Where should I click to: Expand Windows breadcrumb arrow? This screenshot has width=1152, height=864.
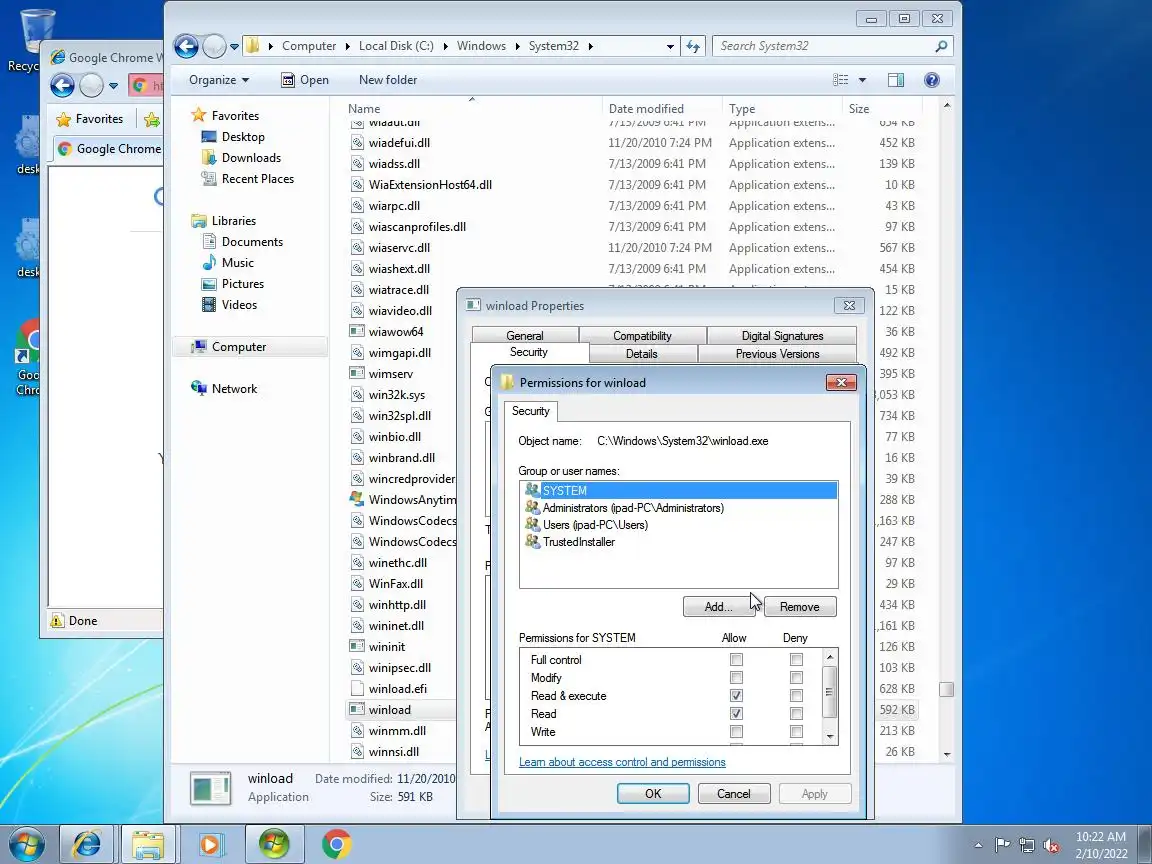(x=517, y=46)
